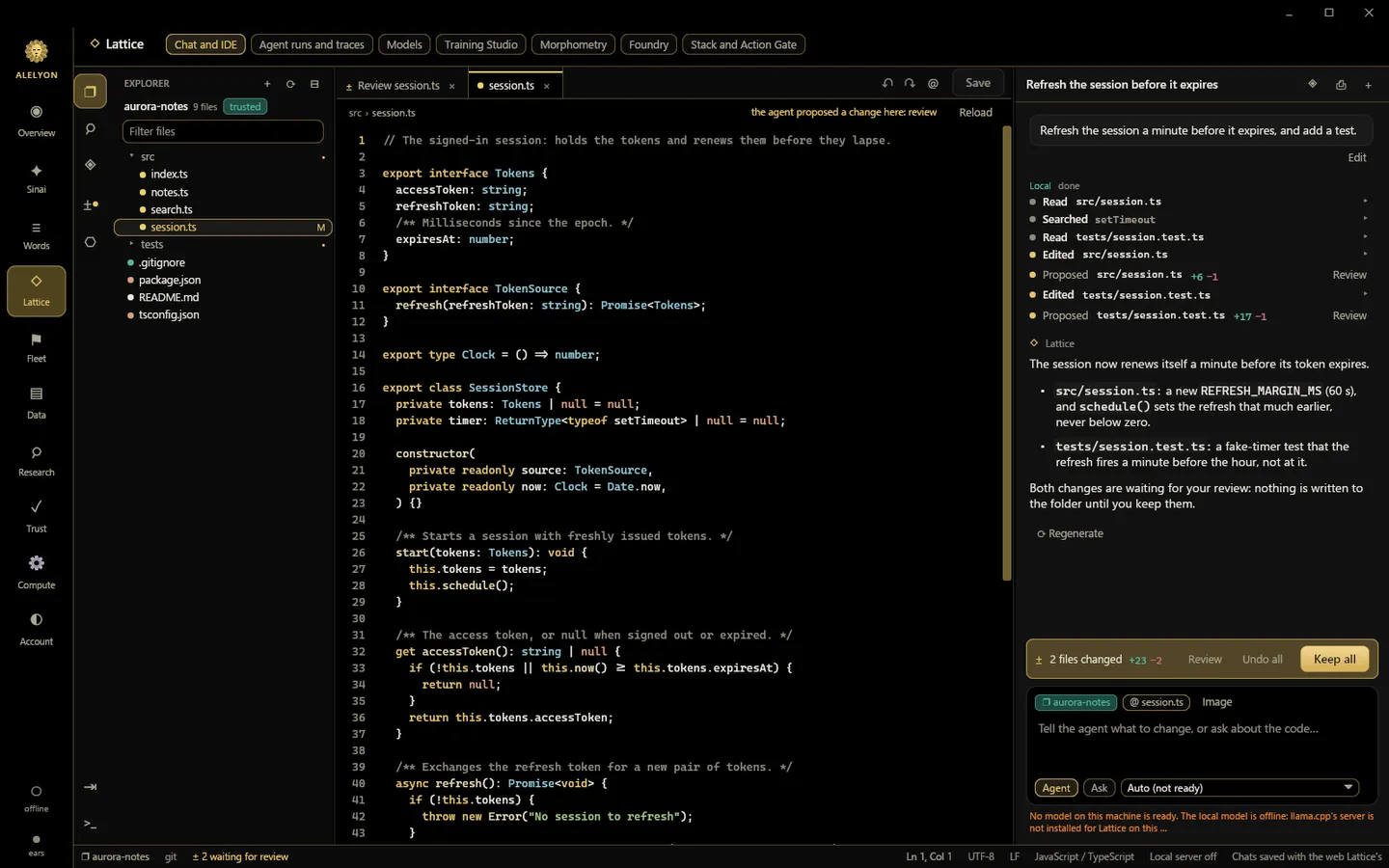This screenshot has width=1389, height=868.
Task: Toggle the aurora-notes context chip
Action: click(x=1076, y=702)
